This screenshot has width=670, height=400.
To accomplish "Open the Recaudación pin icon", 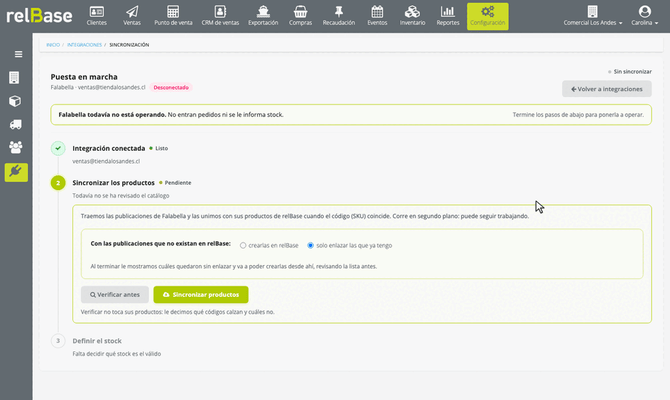I will [x=339, y=11].
